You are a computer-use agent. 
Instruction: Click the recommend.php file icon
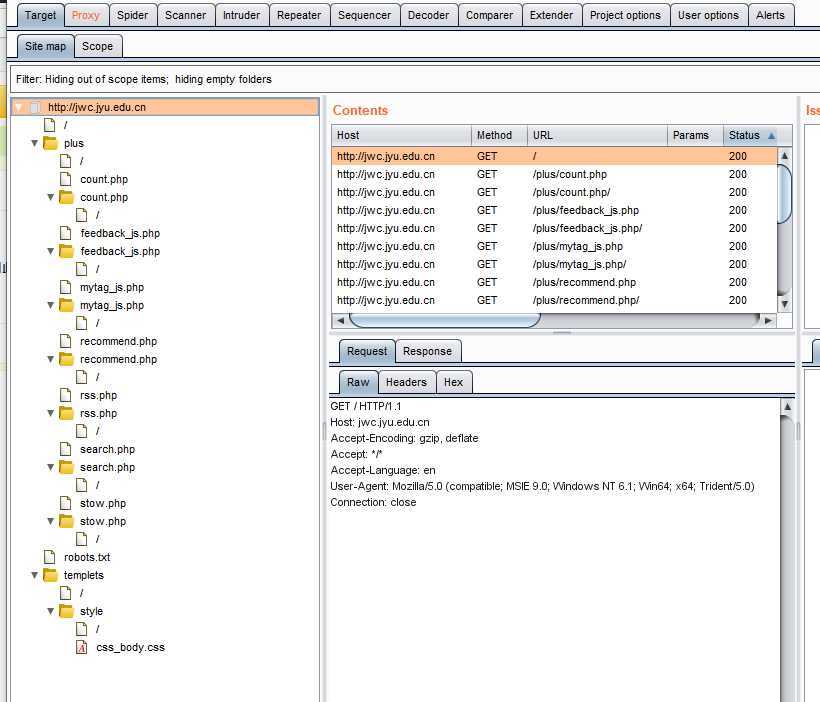[x=66, y=341]
